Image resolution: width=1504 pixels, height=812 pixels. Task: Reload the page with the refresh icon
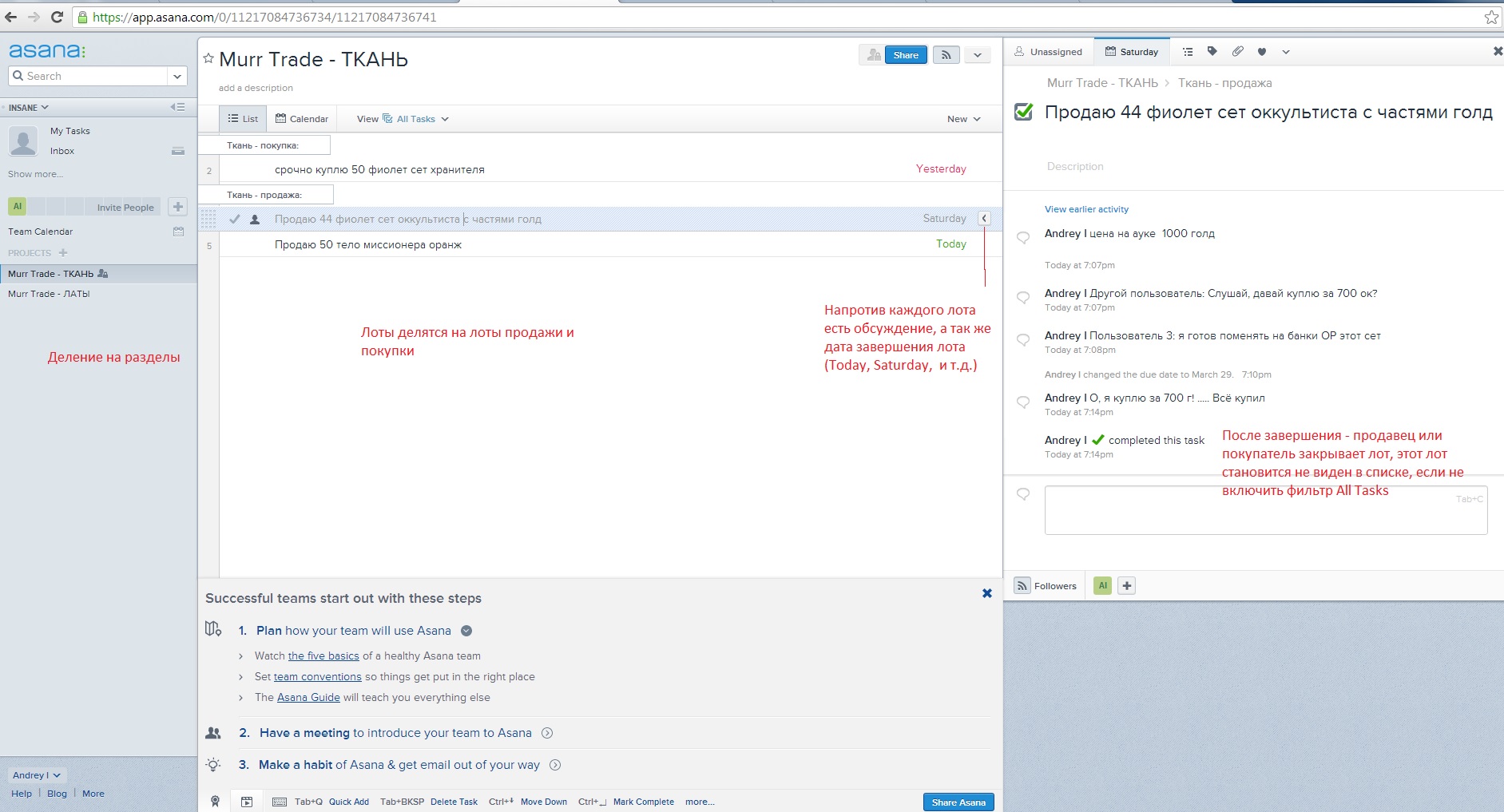57,17
